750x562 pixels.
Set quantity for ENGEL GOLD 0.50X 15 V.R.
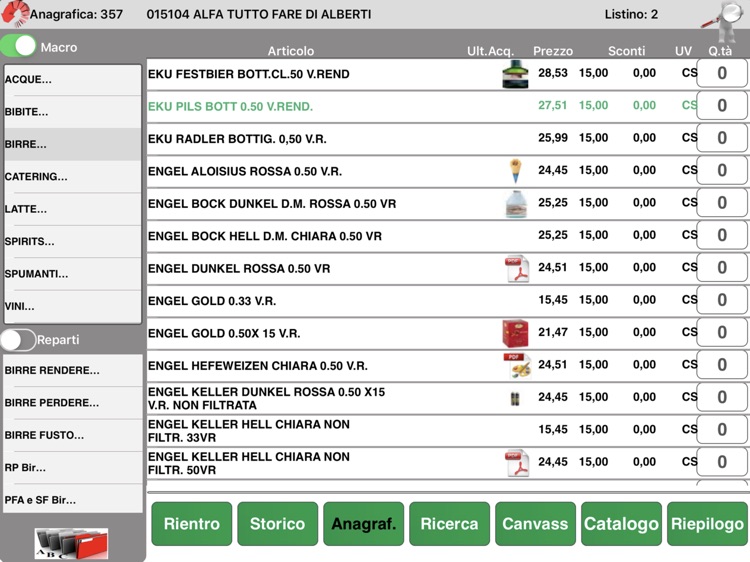click(722, 332)
